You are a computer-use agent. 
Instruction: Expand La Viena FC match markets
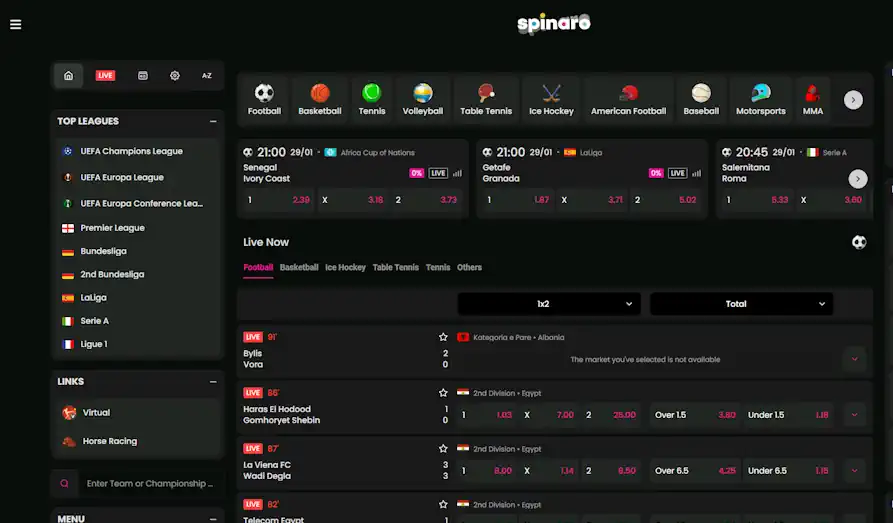[x=854, y=471]
